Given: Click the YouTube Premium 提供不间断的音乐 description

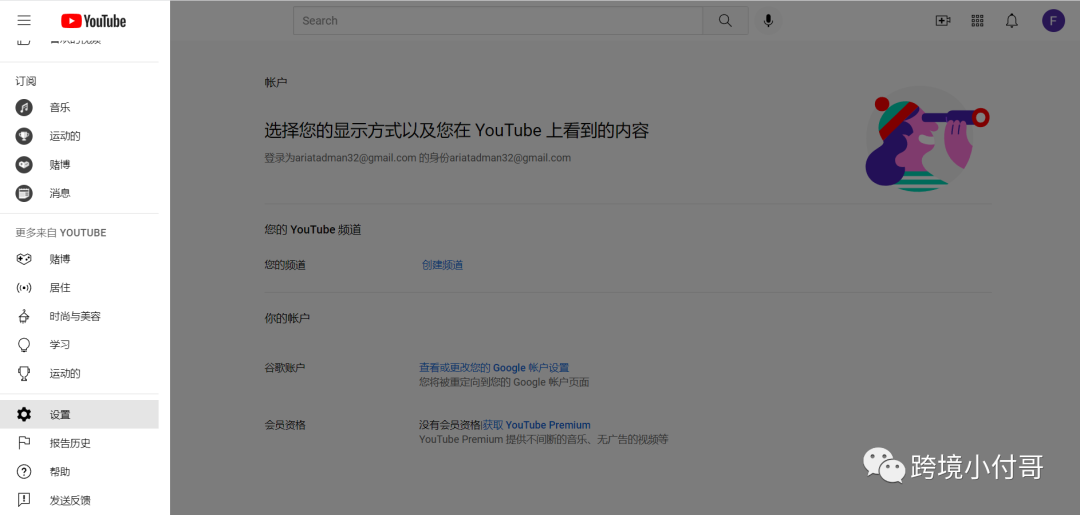Looking at the screenshot, I should [543, 439].
